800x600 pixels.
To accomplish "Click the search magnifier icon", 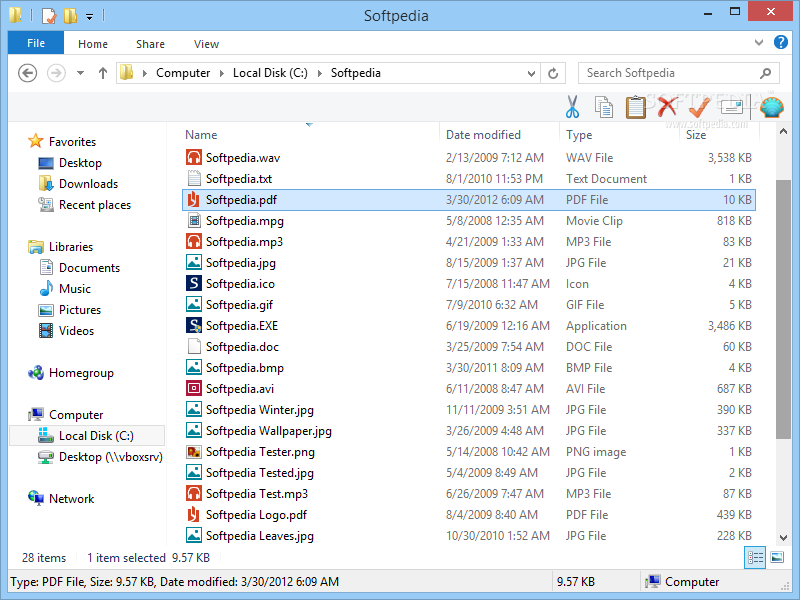I will [765, 73].
